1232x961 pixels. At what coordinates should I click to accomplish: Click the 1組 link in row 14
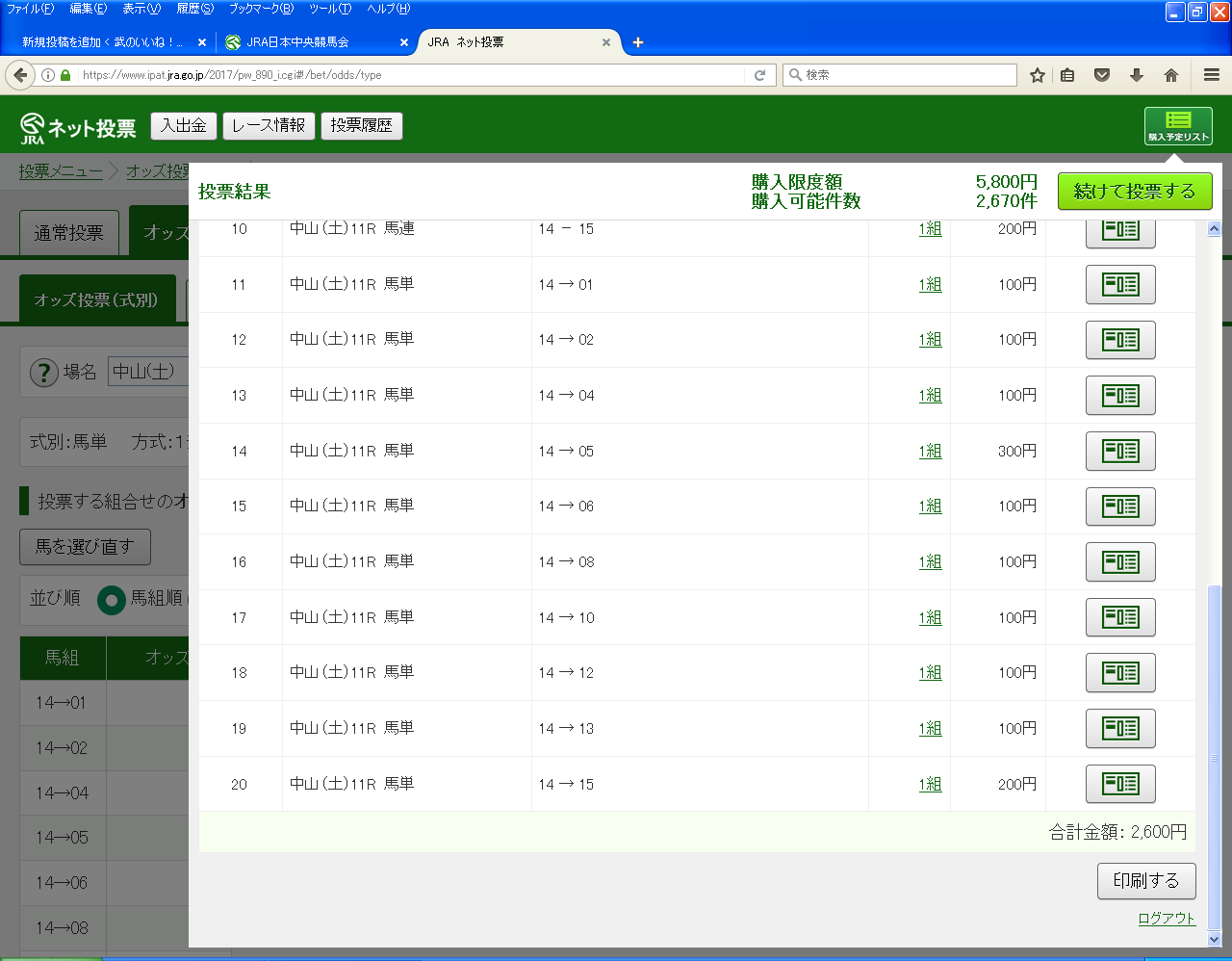pyautogui.click(x=930, y=451)
